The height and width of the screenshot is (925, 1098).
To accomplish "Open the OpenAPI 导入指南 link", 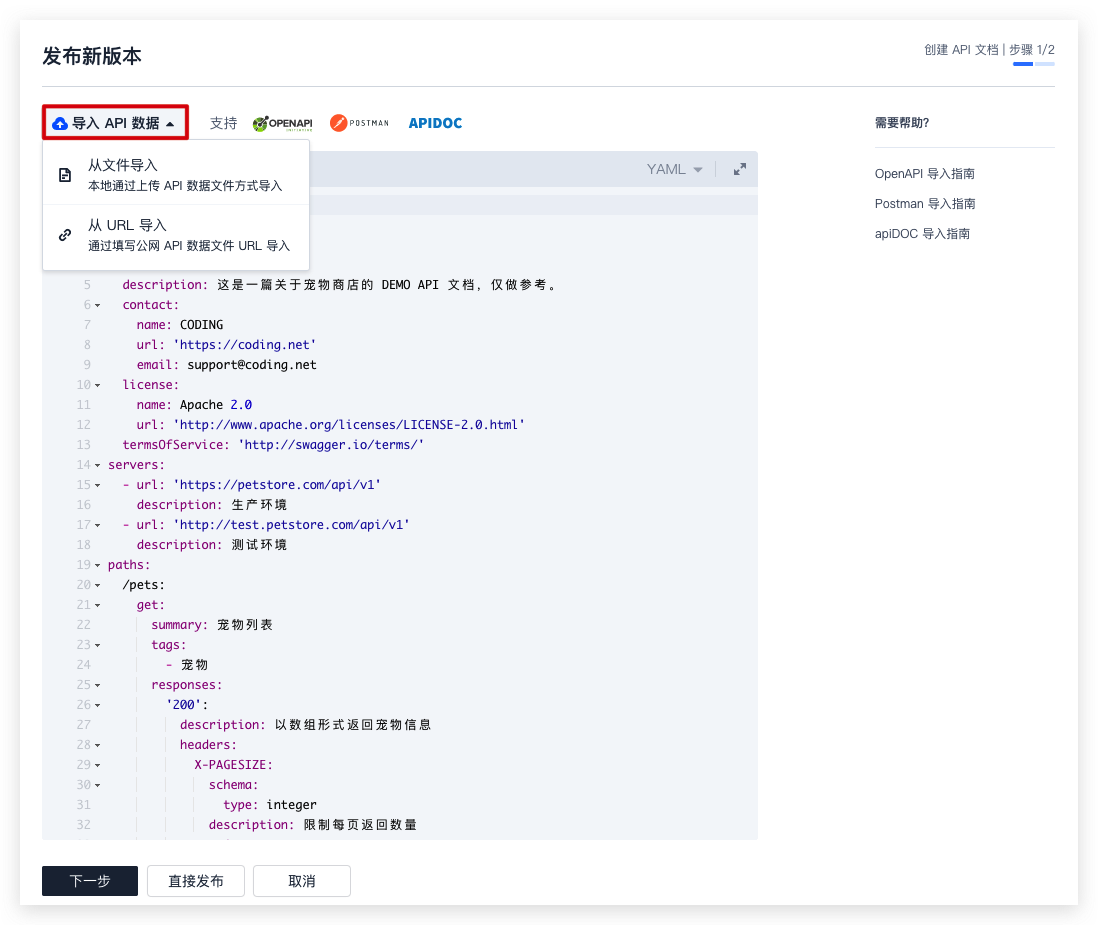I will [925, 173].
